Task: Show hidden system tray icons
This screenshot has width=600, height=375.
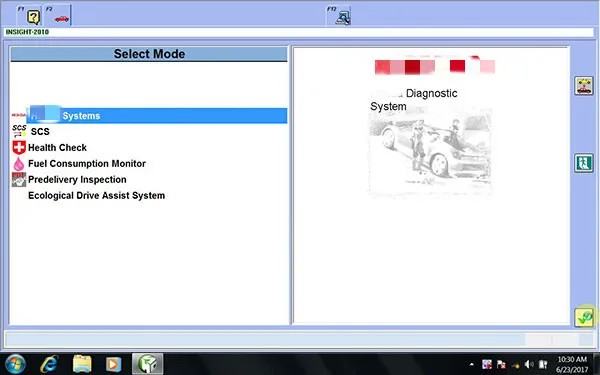Action: 471,364
